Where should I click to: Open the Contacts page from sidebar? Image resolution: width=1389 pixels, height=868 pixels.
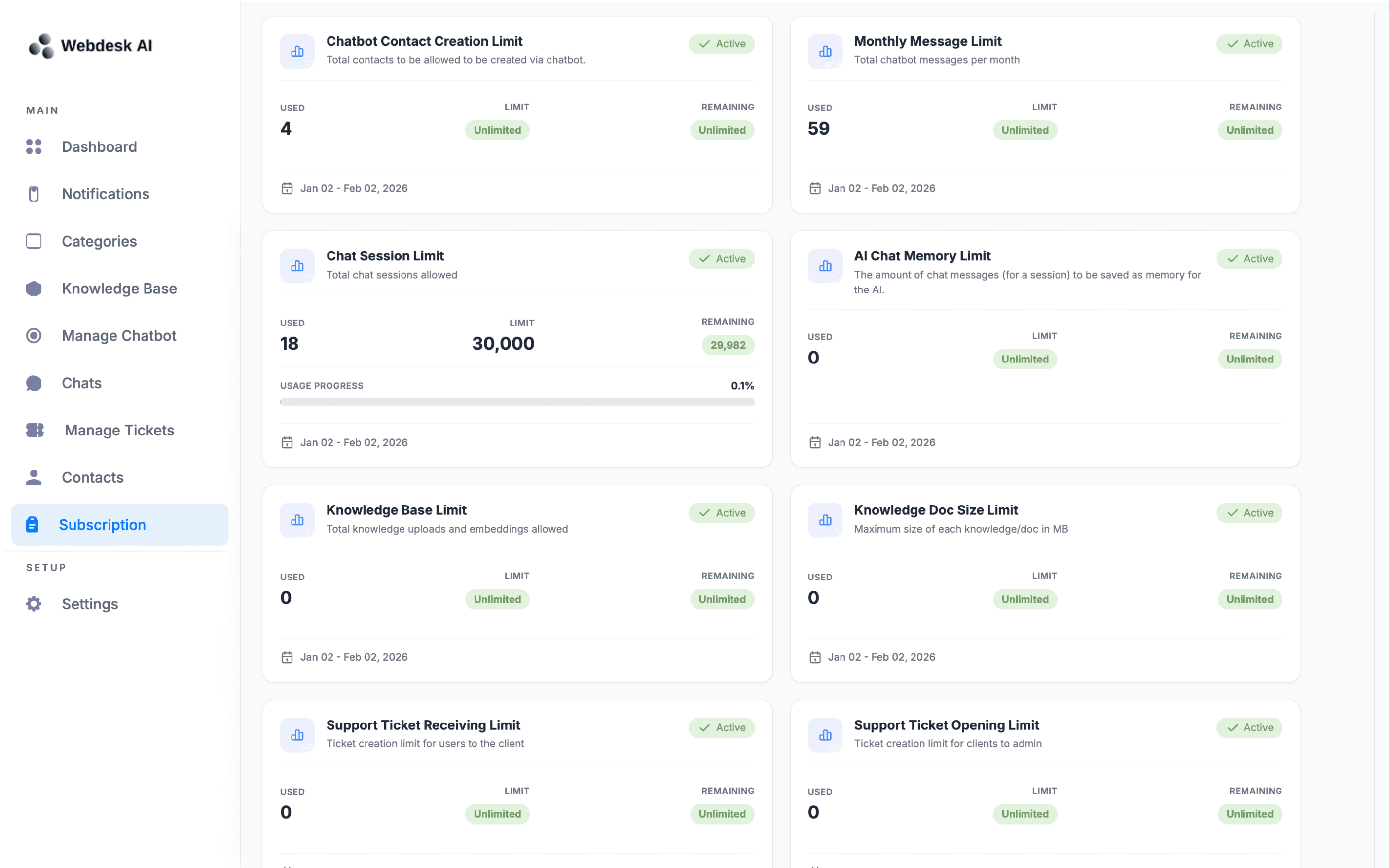pyautogui.click(x=92, y=477)
